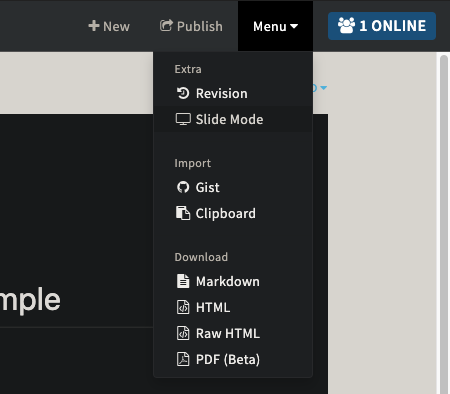The height and width of the screenshot is (394, 450).
Task: Import from Clipboard
Action: coord(233,213)
